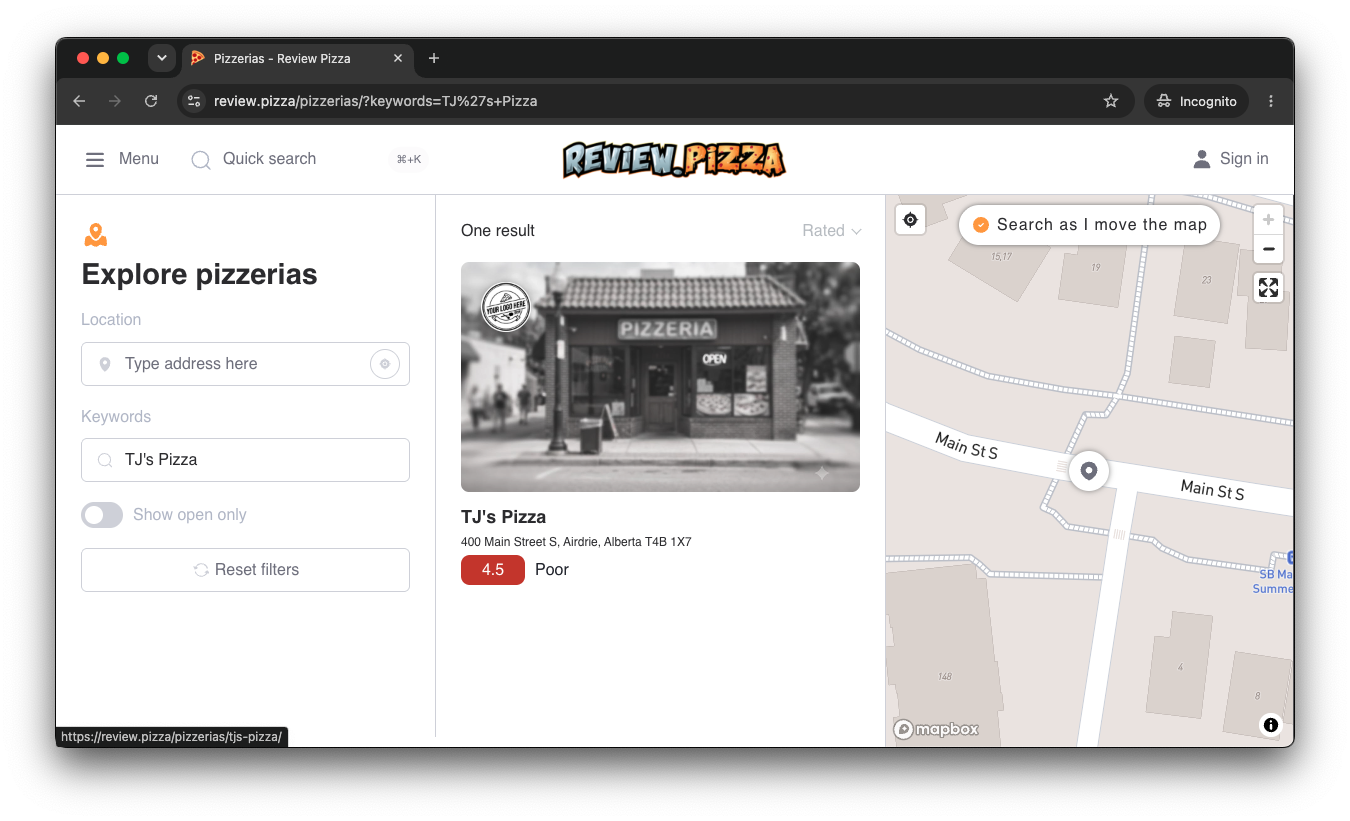The width and height of the screenshot is (1350, 821).
Task: Click the Mapbox logo
Action: [x=936, y=730]
